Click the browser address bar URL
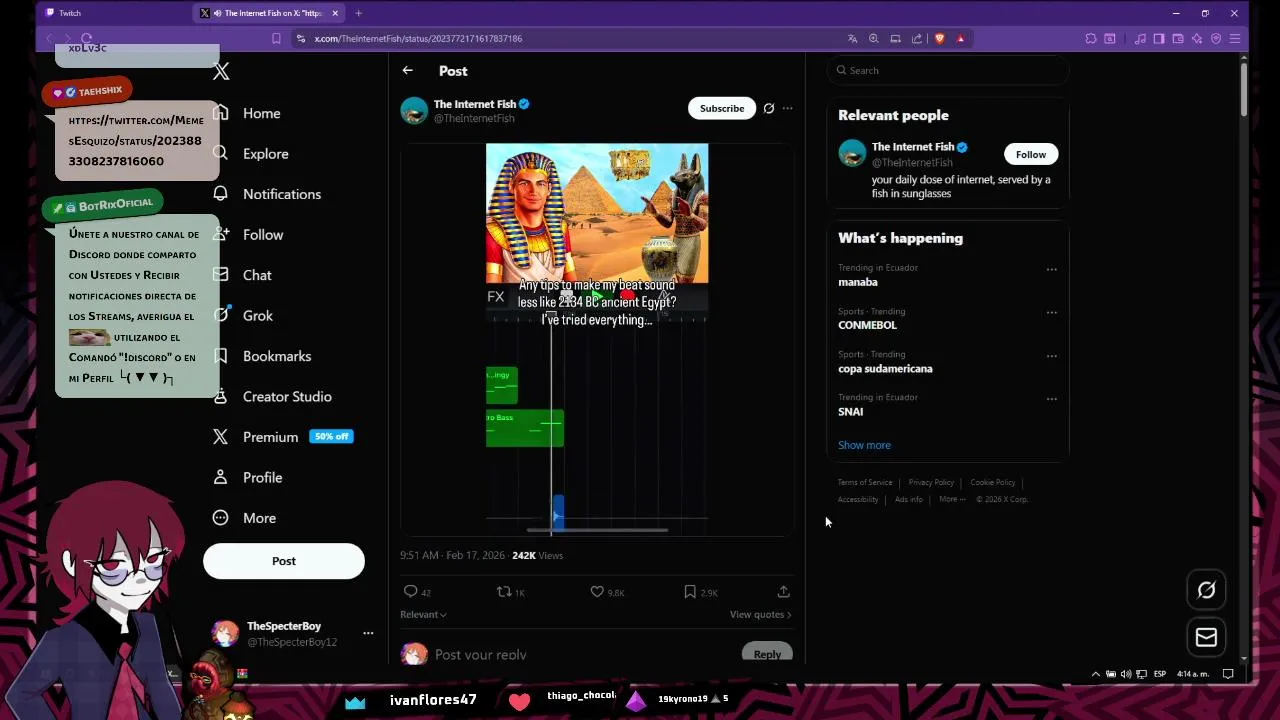1280x720 pixels. pyautogui.click(x=418, y=38)
